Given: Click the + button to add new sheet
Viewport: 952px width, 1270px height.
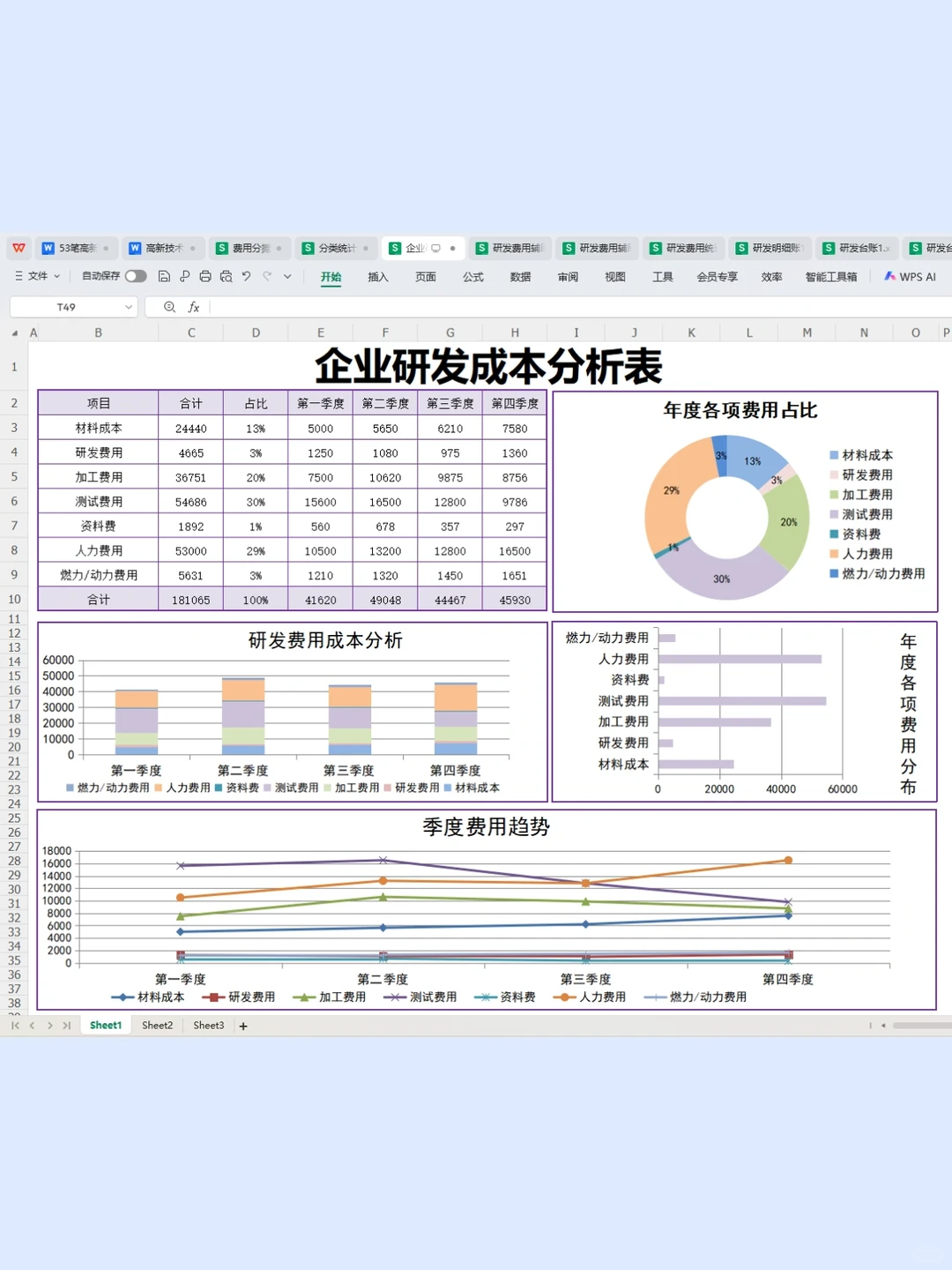Looking at the screenshot, I should 243,1025.
